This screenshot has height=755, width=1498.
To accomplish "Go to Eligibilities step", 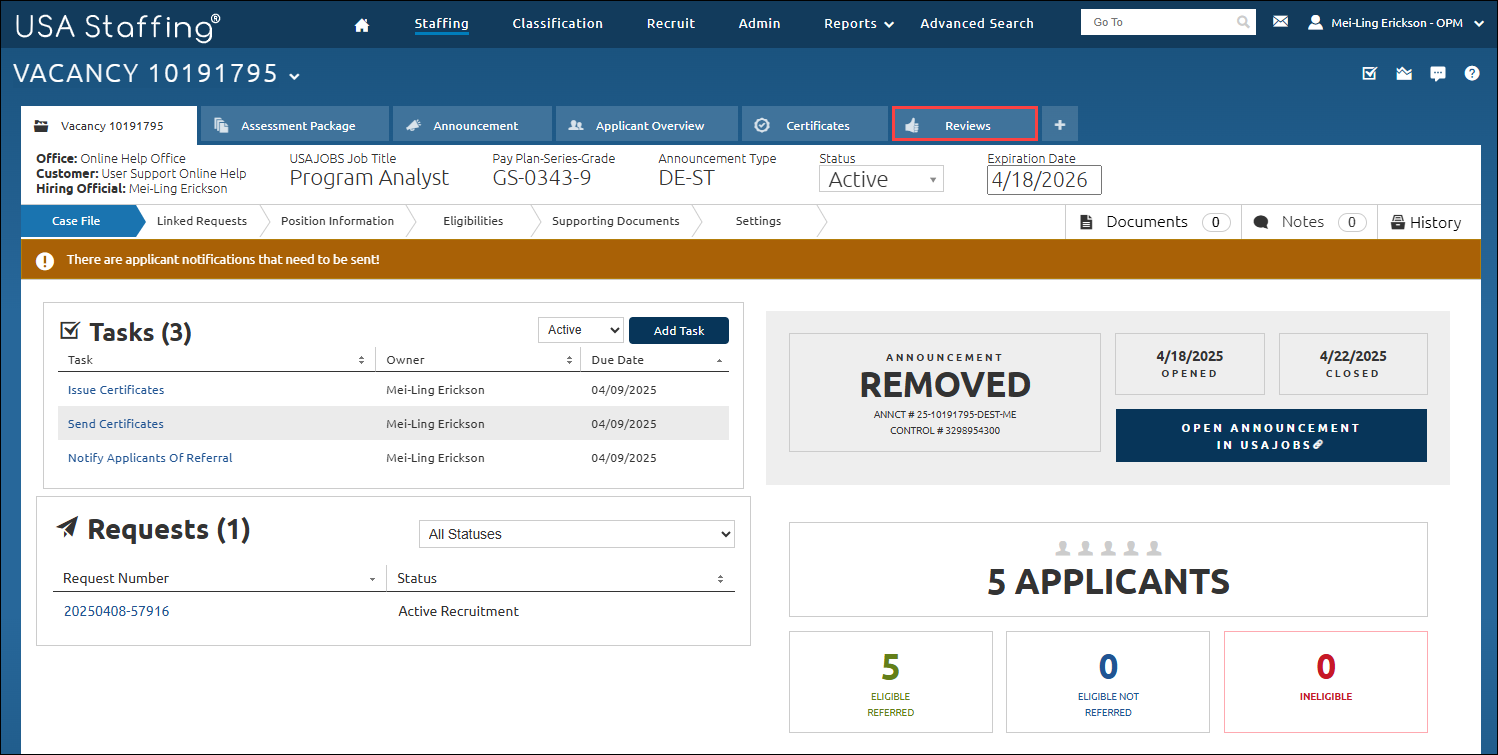I will (x=473, y=221).
